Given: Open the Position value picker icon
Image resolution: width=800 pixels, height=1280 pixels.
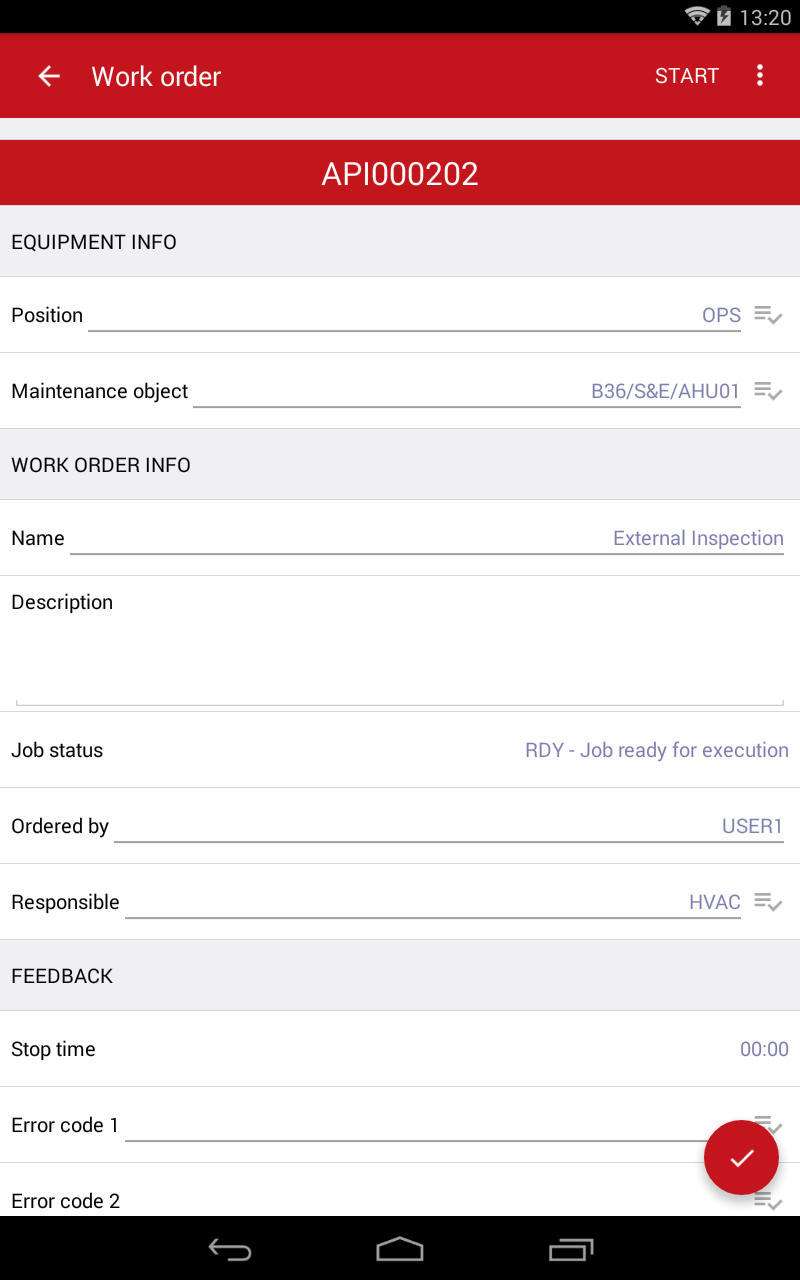Looking at the screenshot, I should pyautogui.click(x=767, y=315).
